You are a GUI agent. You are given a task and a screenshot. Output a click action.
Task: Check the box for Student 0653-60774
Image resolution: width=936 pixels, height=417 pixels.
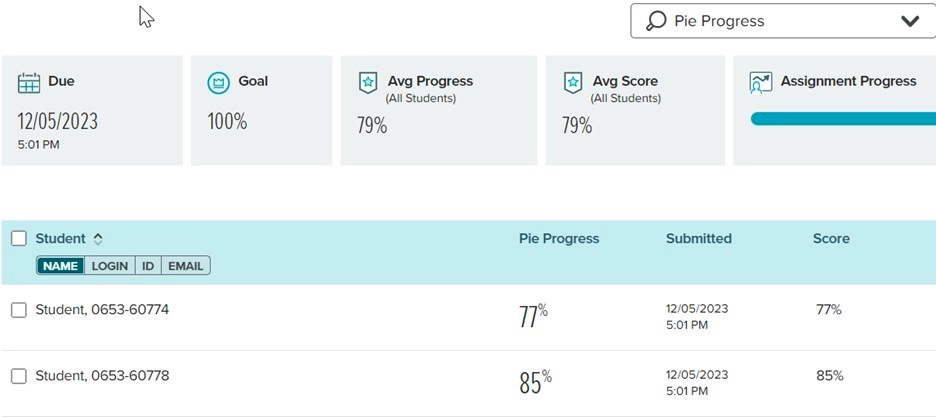[x=19, y=310]
